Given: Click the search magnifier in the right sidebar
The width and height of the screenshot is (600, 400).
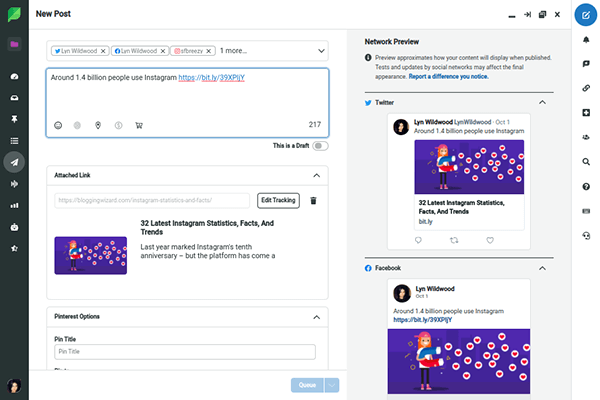Looking at the screenshot, I should pos(585,161).
